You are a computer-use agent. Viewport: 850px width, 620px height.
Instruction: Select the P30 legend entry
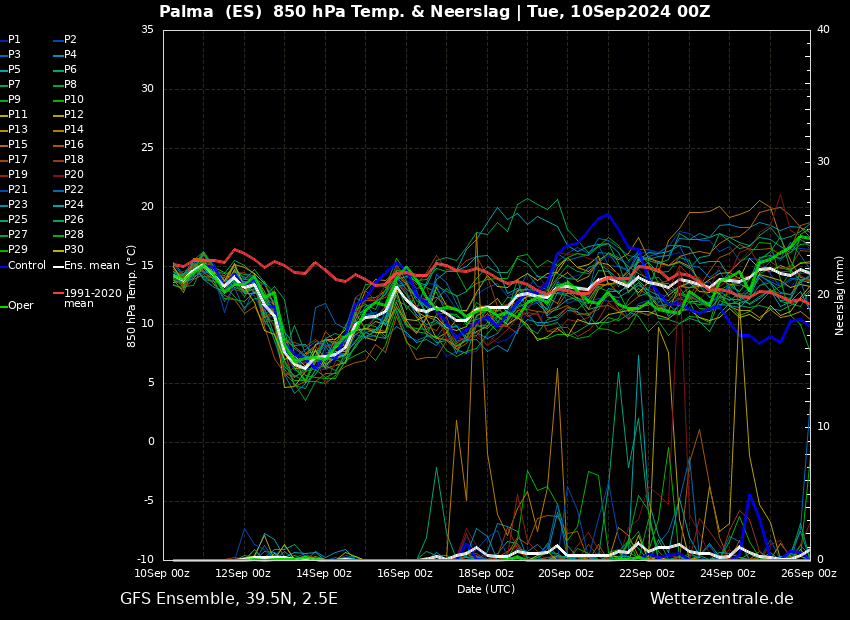(x=73, y=250)
